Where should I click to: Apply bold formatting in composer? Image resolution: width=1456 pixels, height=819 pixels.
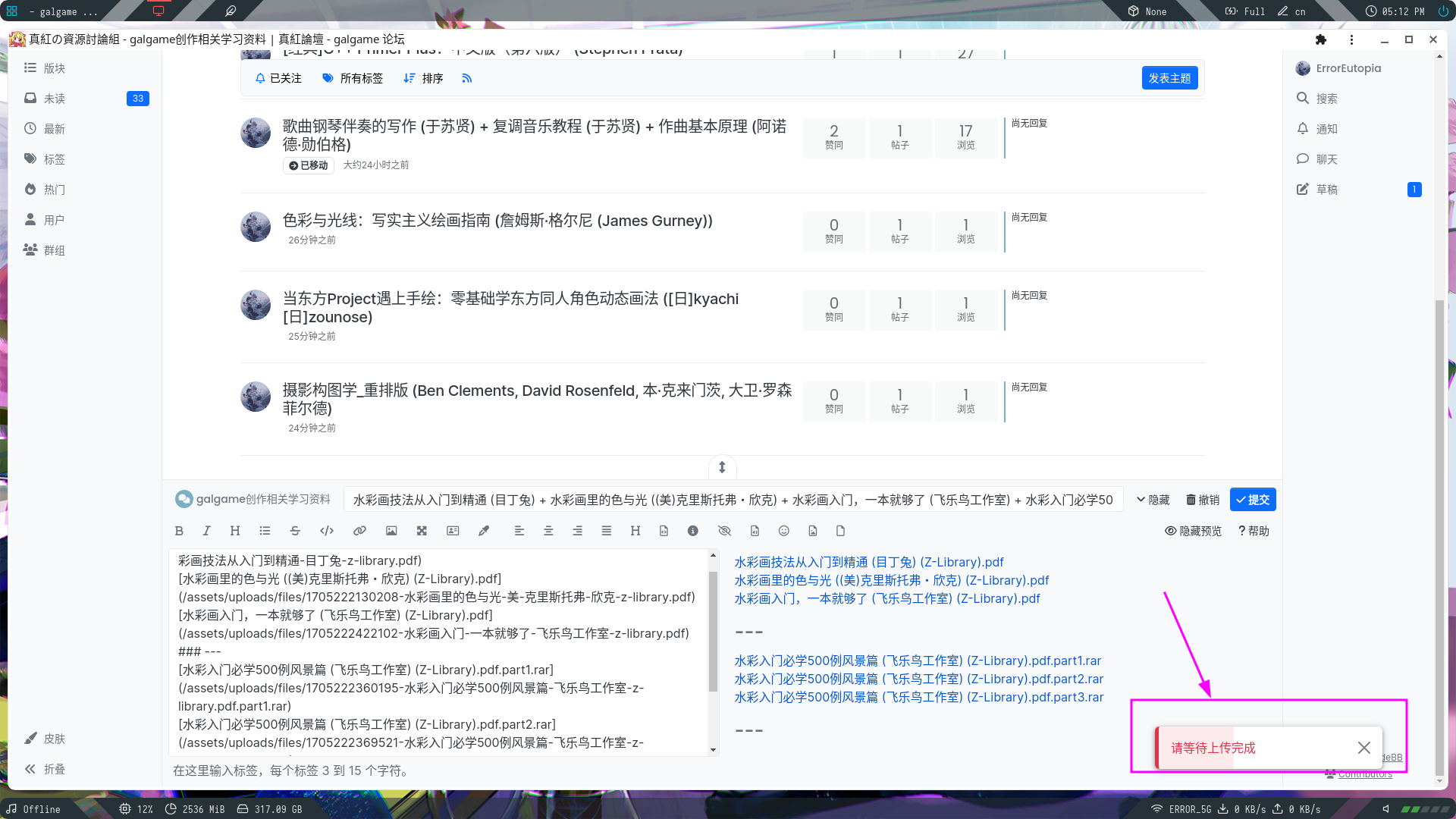[179, 531]
